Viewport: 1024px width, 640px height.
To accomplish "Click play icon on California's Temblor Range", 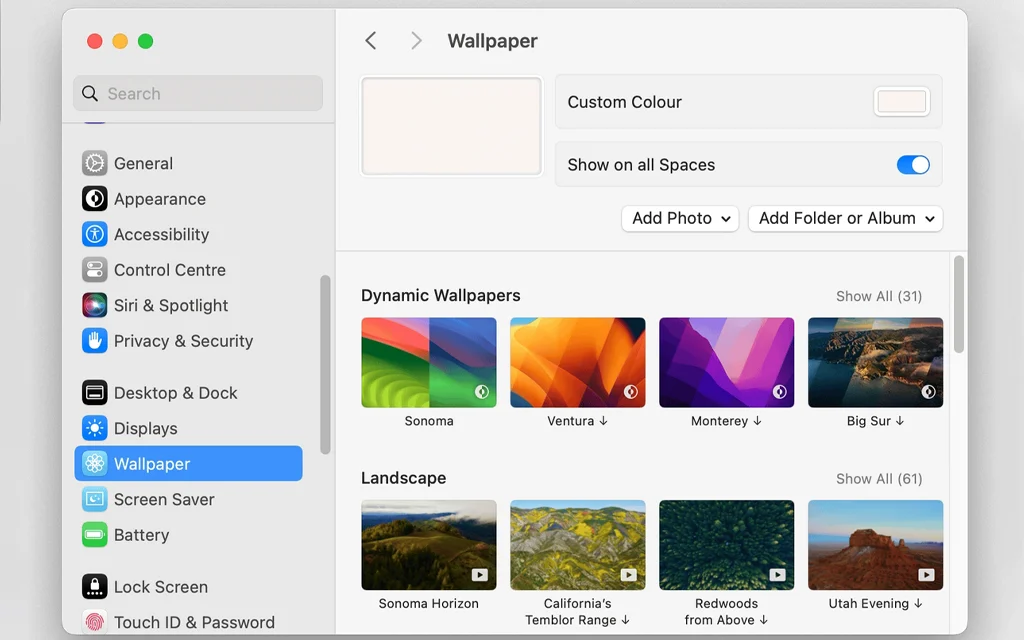I will point(629,575).
